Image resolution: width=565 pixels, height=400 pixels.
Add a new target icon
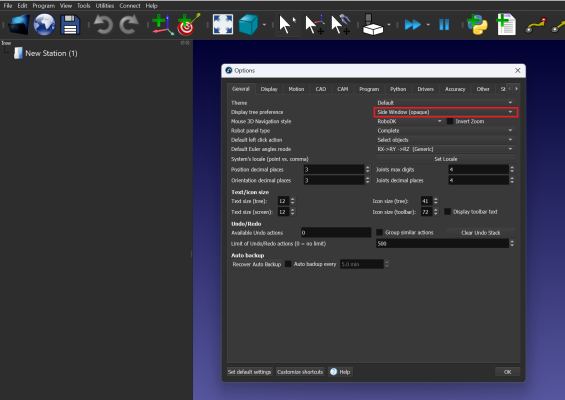pyautogui.click(x=188, y=25)
